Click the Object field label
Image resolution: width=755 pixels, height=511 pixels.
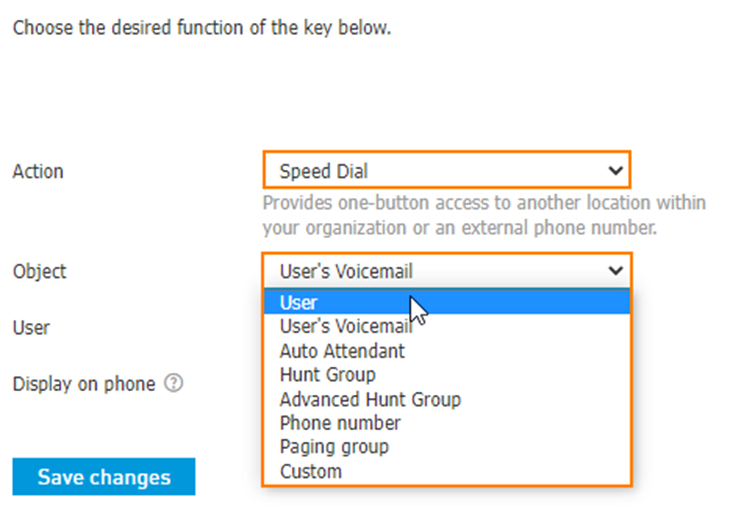(x=39, y=271)
